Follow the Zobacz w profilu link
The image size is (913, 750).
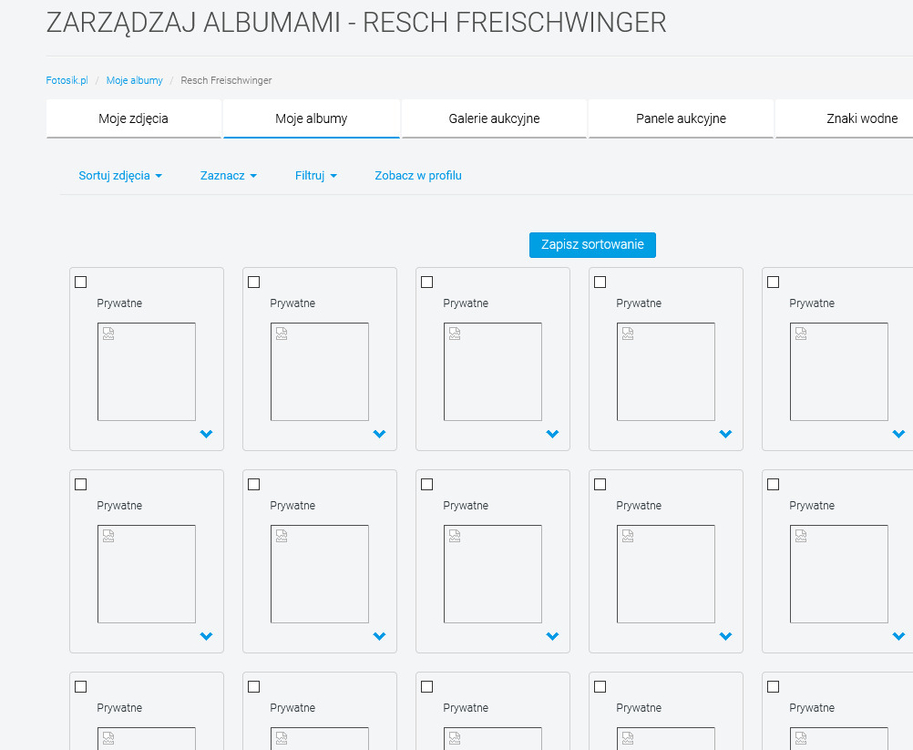(x=418, y=176)
